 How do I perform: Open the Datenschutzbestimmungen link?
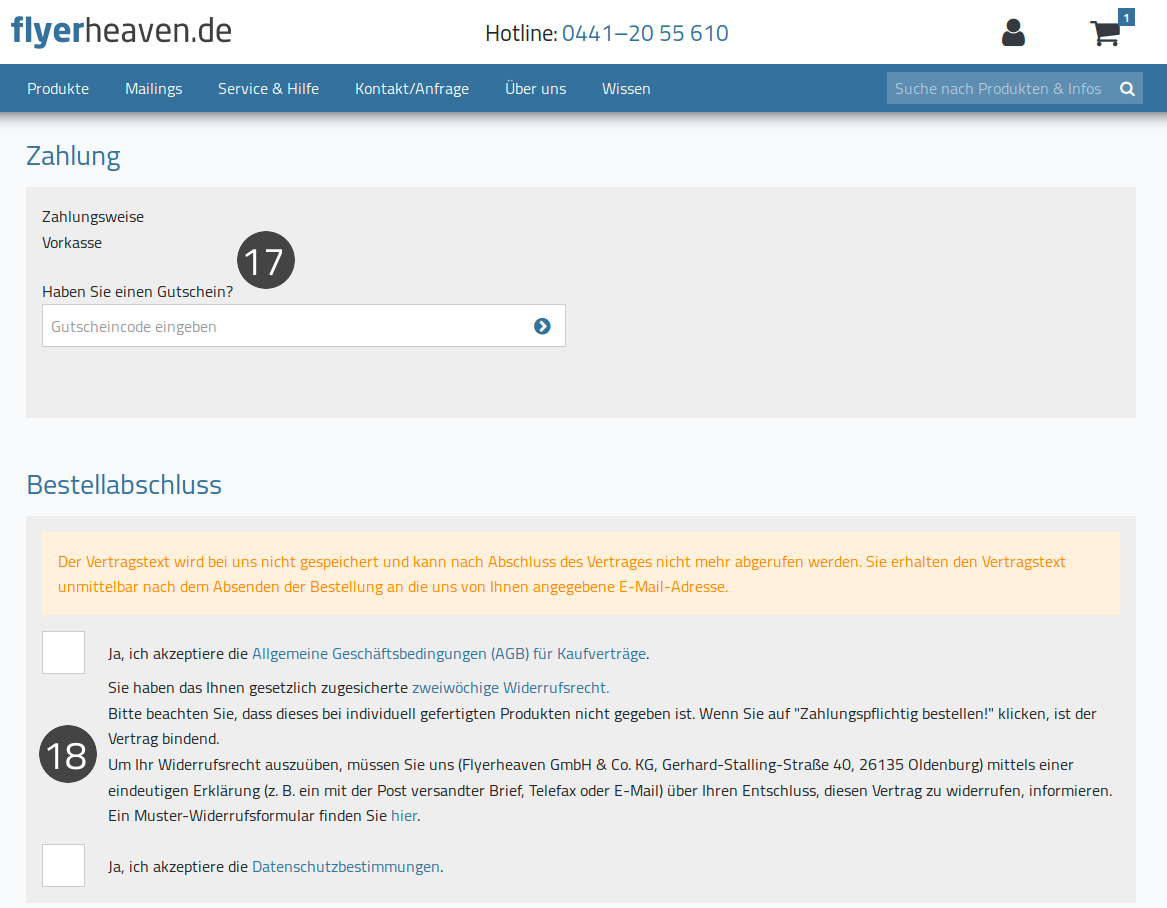click(x=345, y=866)
